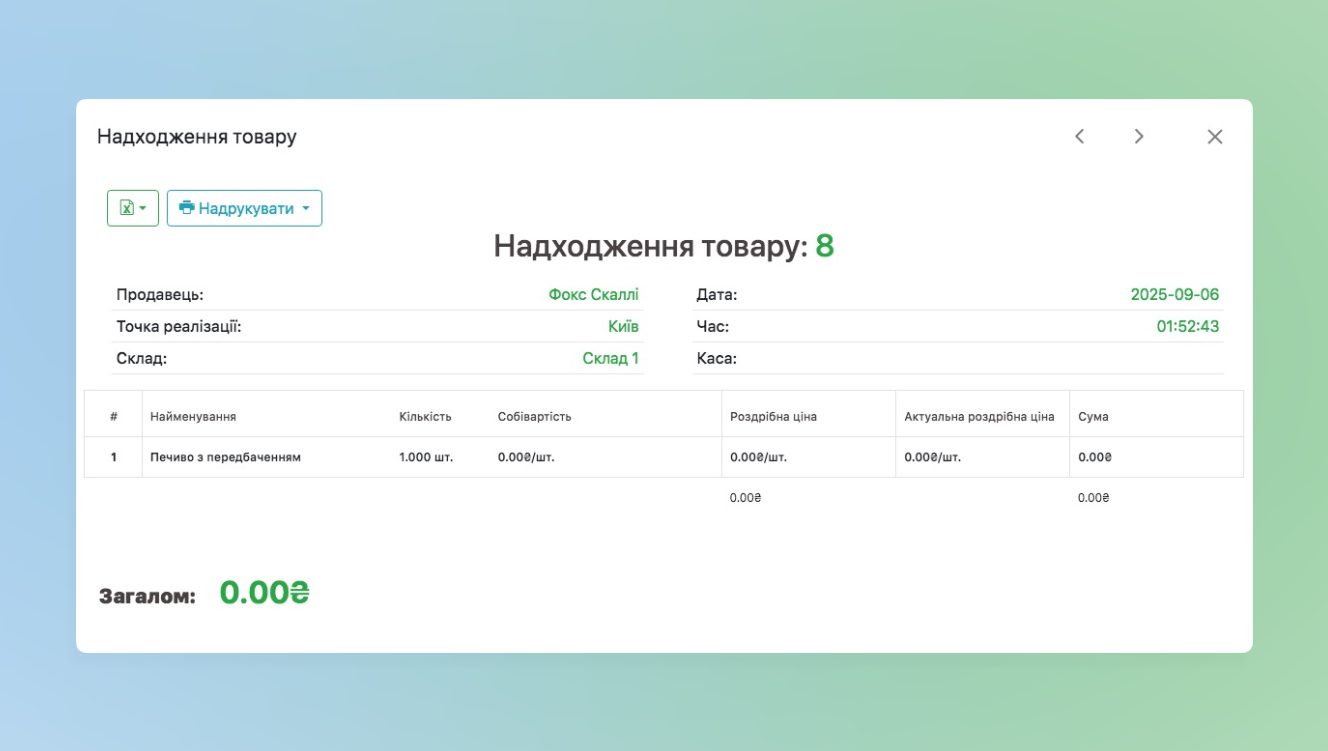This screenshot has width=1328, height=751.
Task: Go to next receipt with right chevron
Action: click(x=1138, y=137)
